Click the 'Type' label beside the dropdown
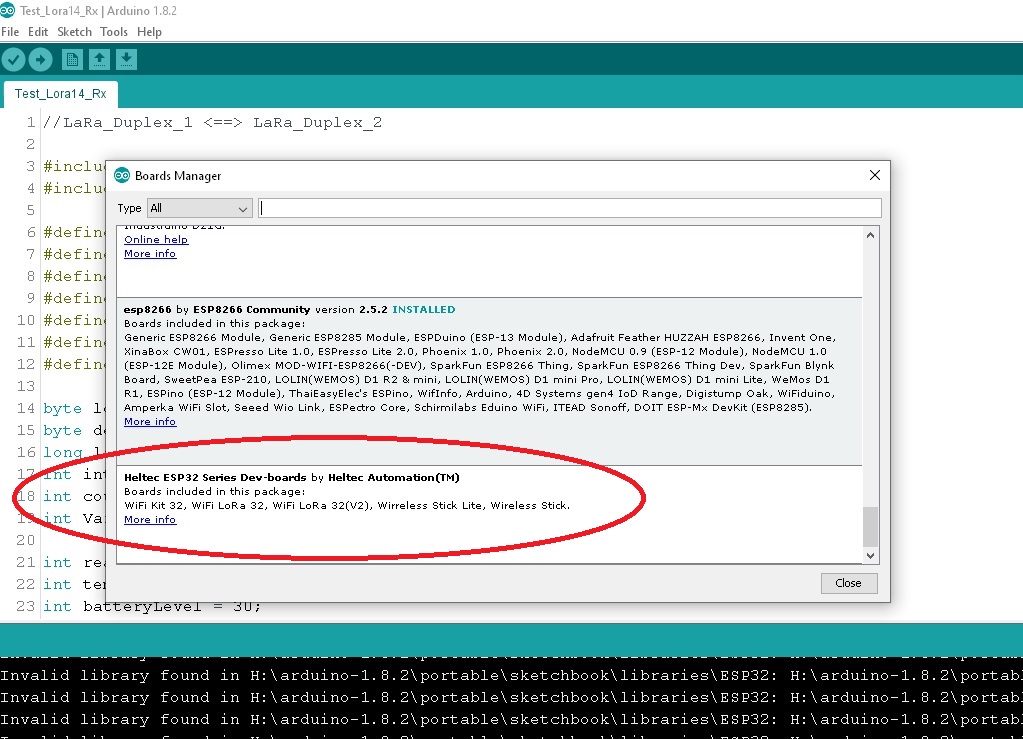The height and width of the screenshot is (739, 1023). pyautogui.click(x=129, y=208)
